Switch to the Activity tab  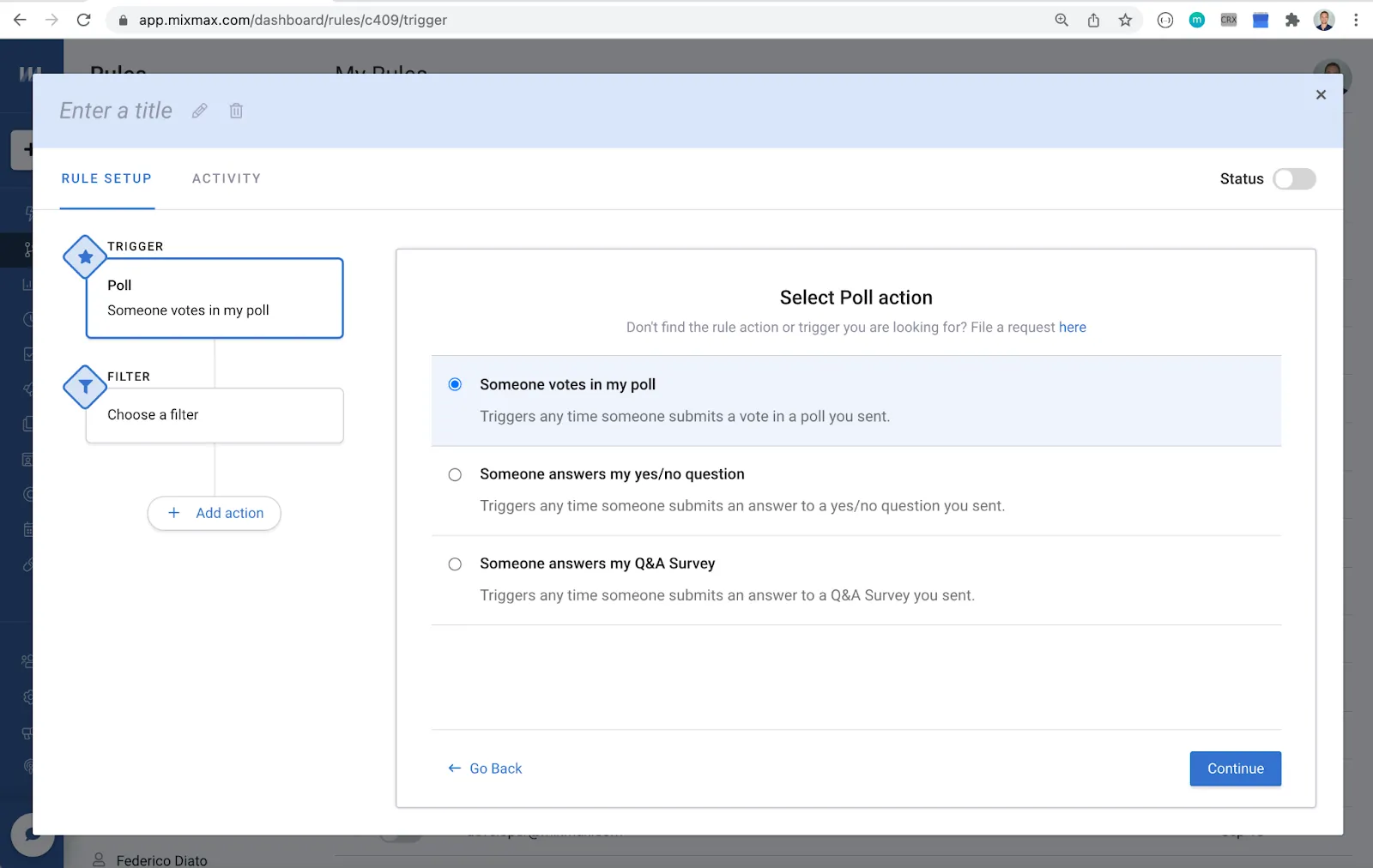227,178
